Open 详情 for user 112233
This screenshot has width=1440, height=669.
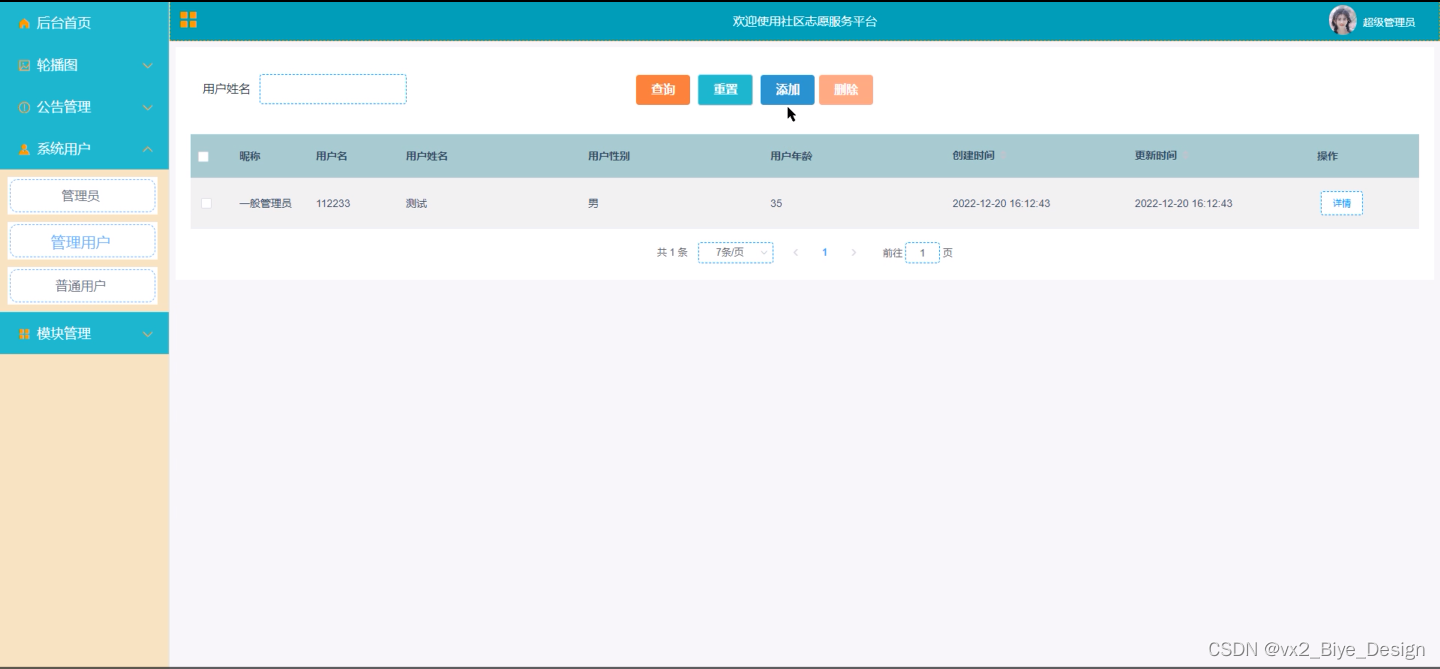pyautogui.click(x=1341, y=203)
